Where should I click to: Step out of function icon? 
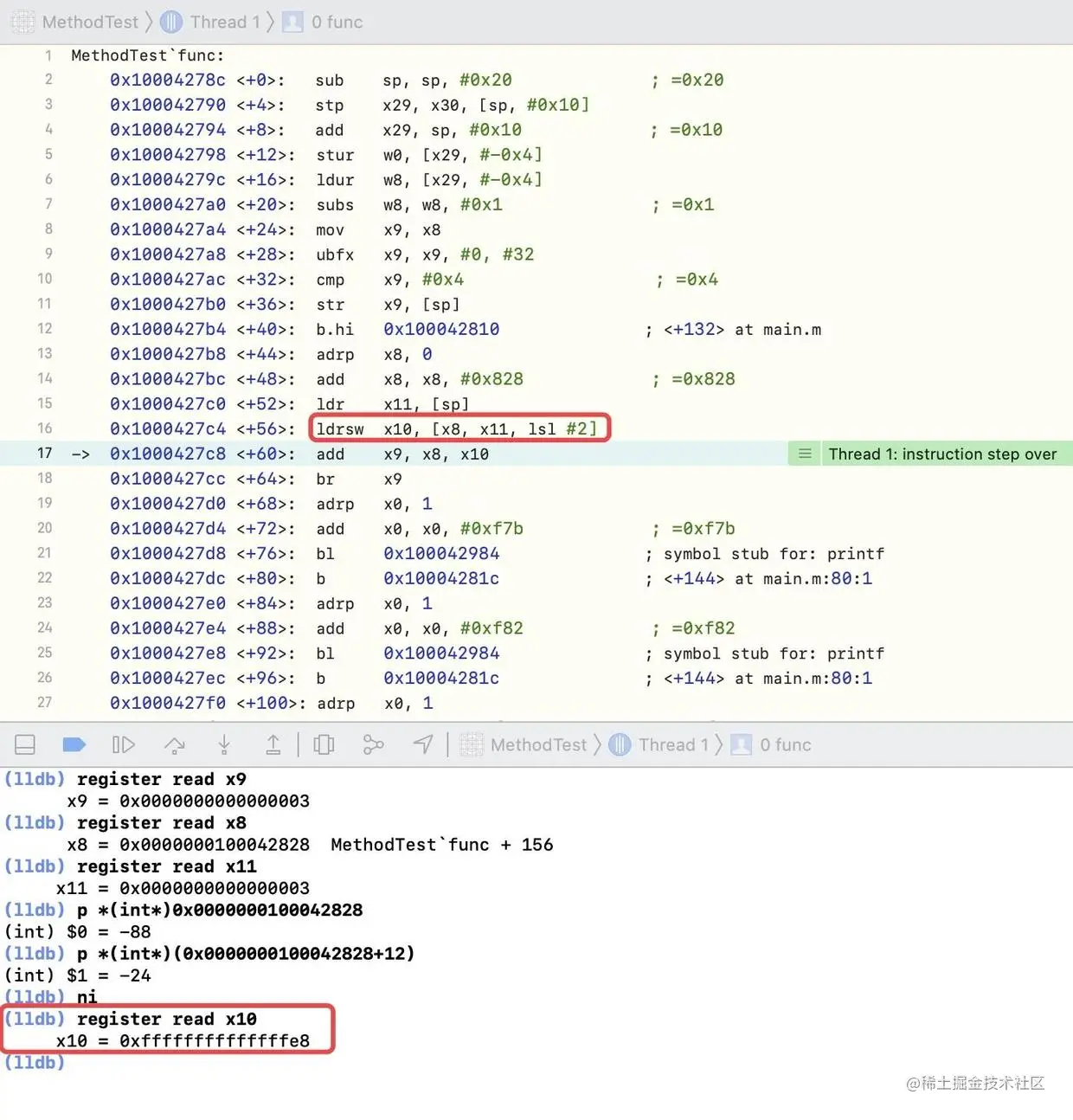(273, 745)
